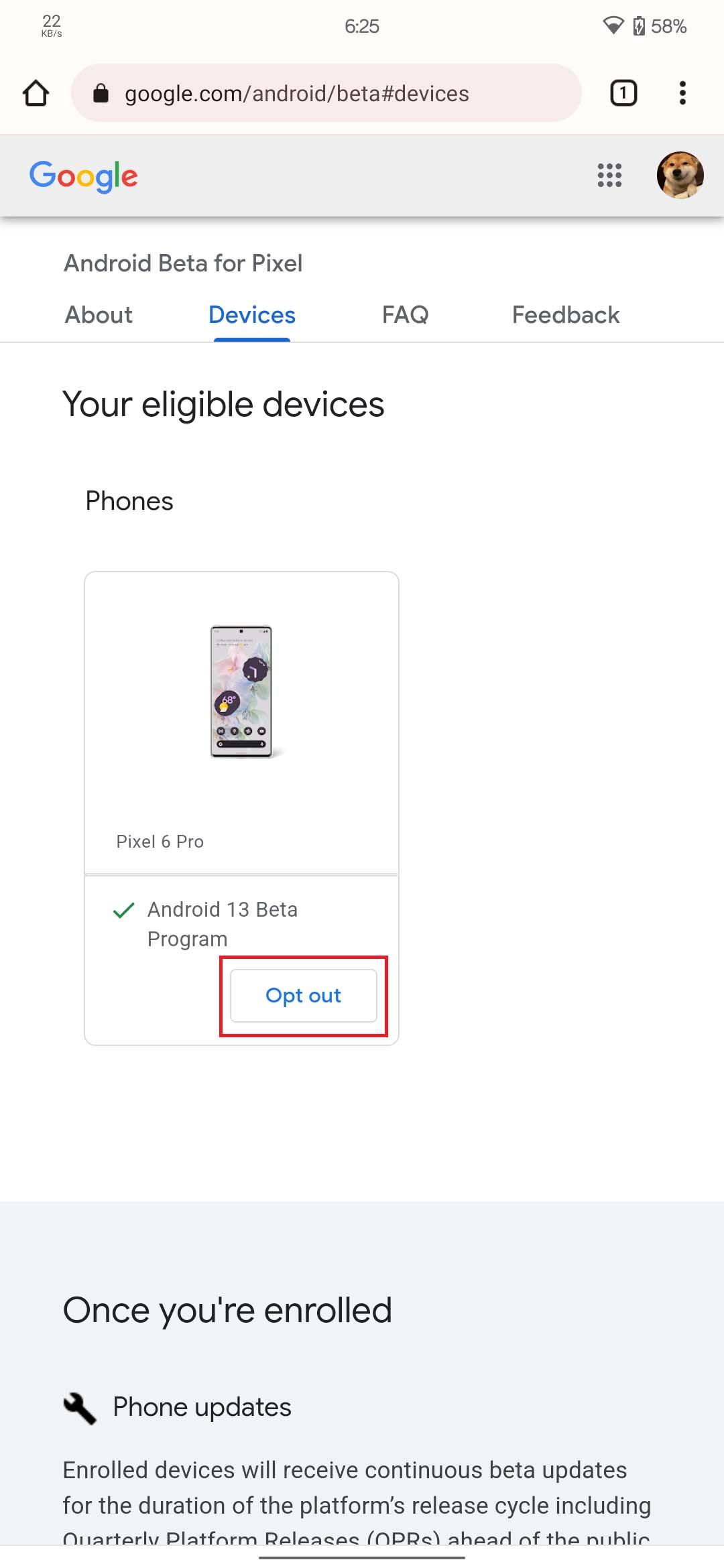Select the Devices tab

252,315
